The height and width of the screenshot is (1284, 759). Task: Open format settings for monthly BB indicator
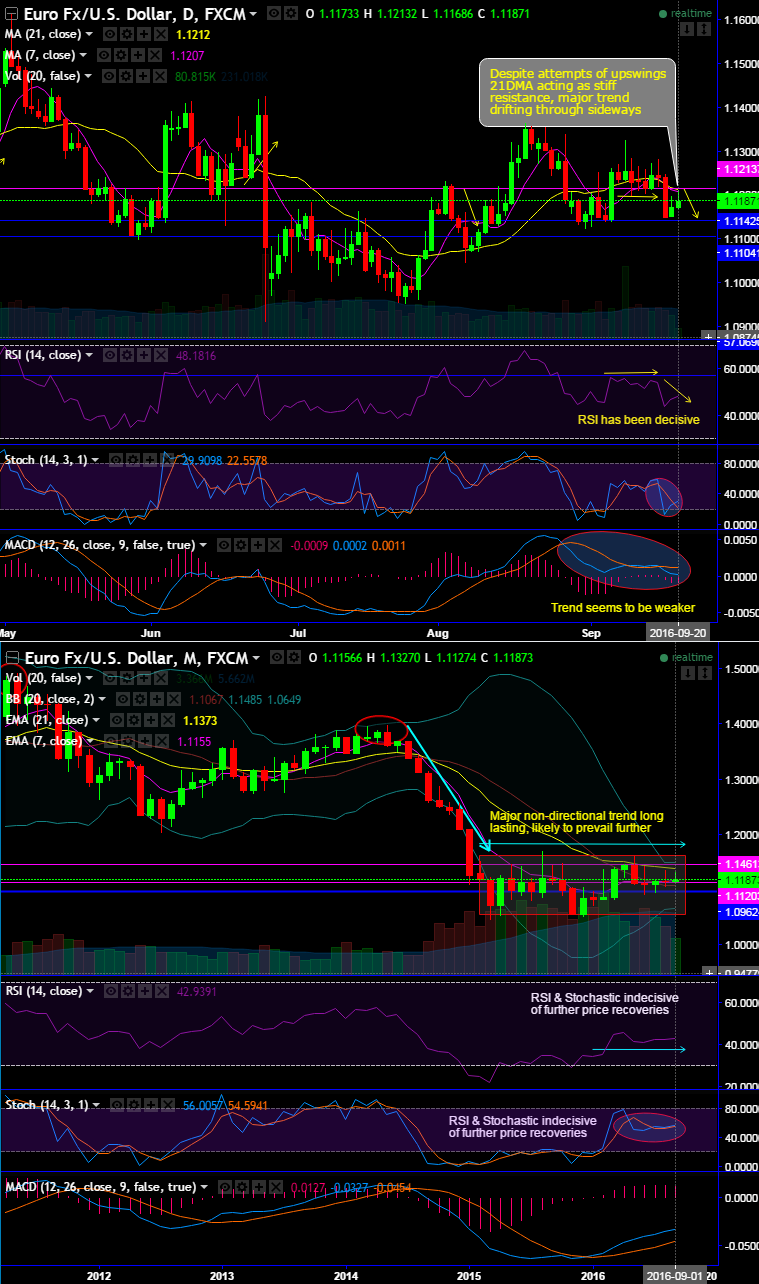tap(137, 699)
